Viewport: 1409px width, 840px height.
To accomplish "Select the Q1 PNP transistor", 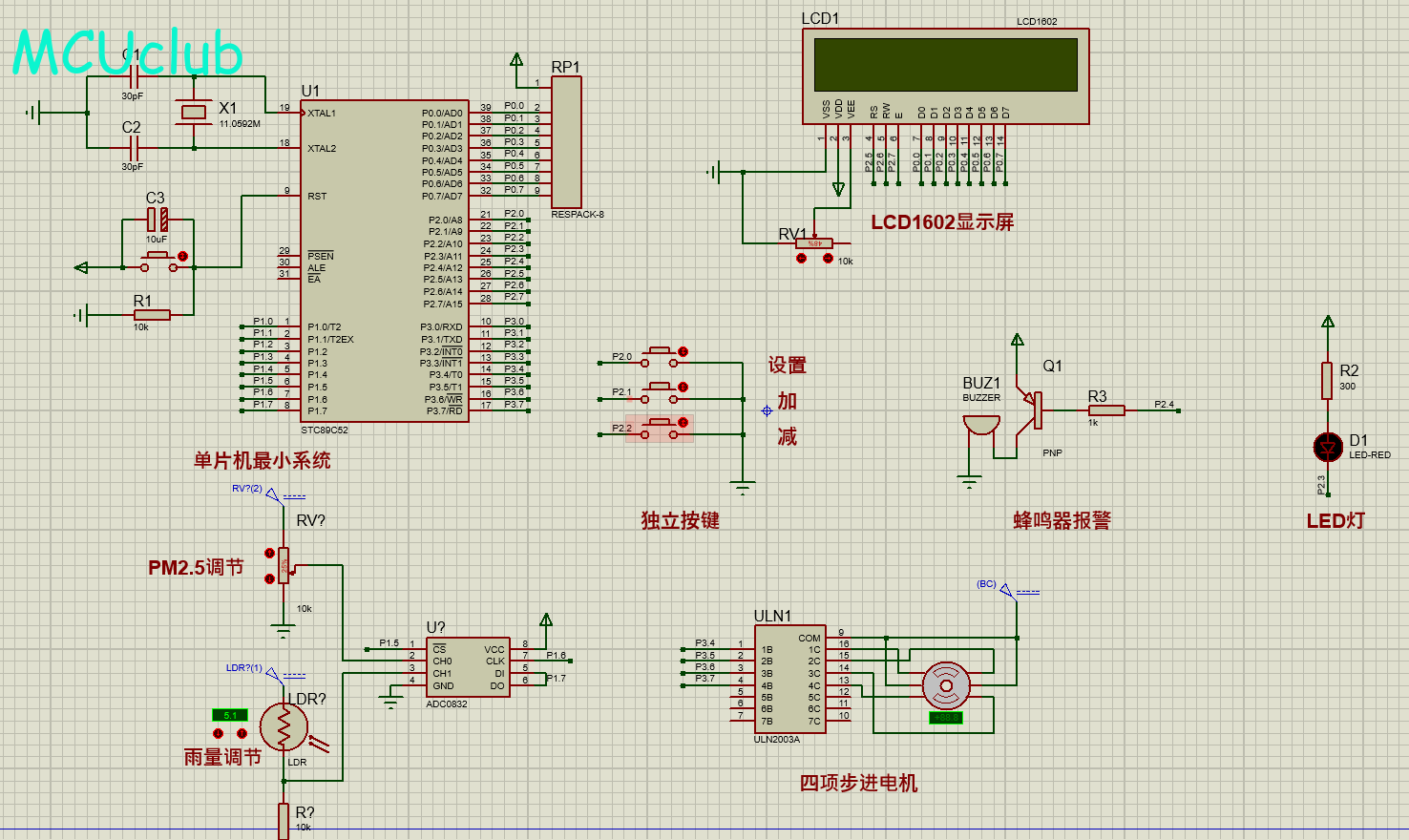I will pyautogui.click(x=1031, y=410).
